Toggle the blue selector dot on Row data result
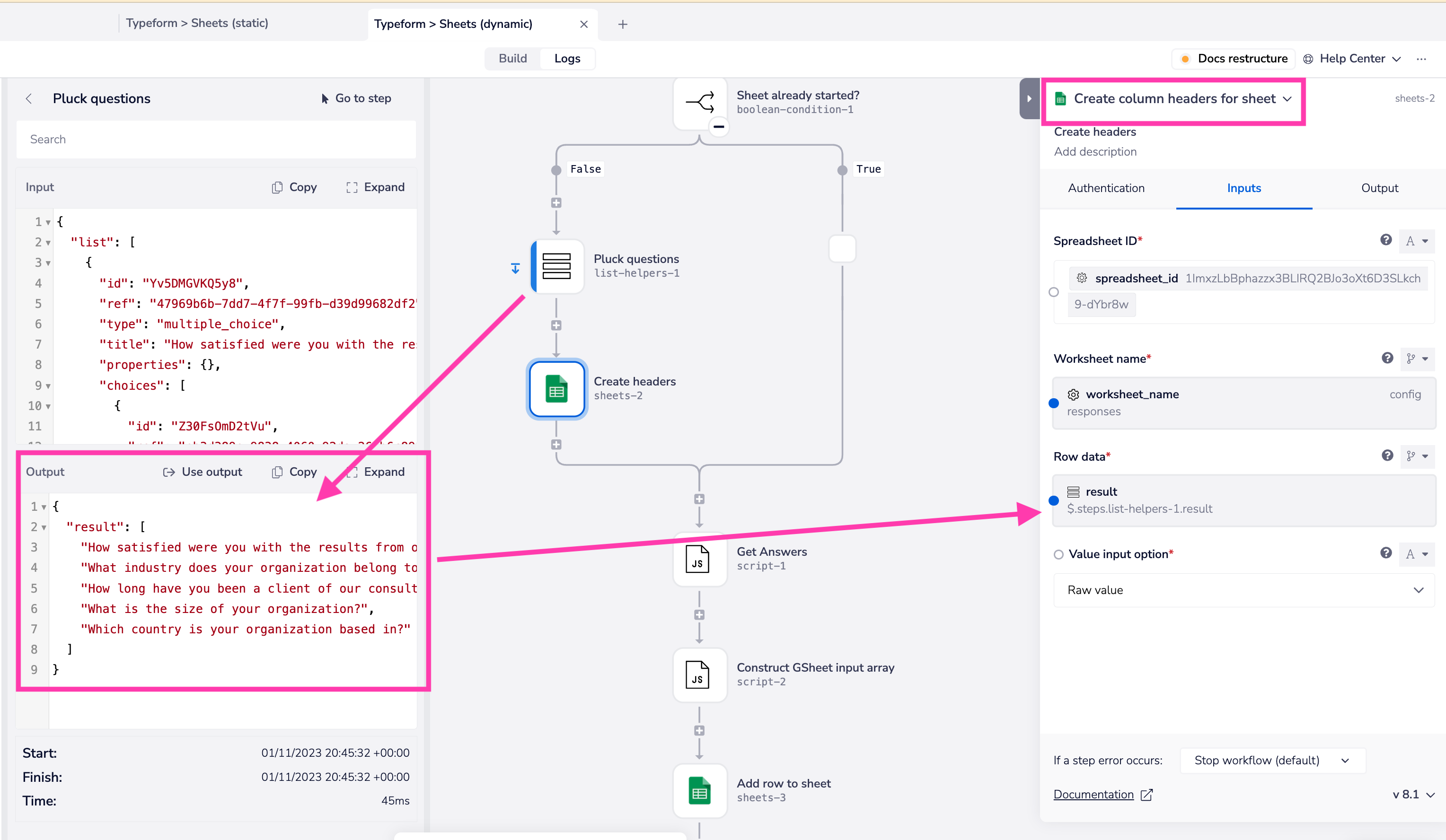This screenshot has width=1446, height=840. point(1054,500)
